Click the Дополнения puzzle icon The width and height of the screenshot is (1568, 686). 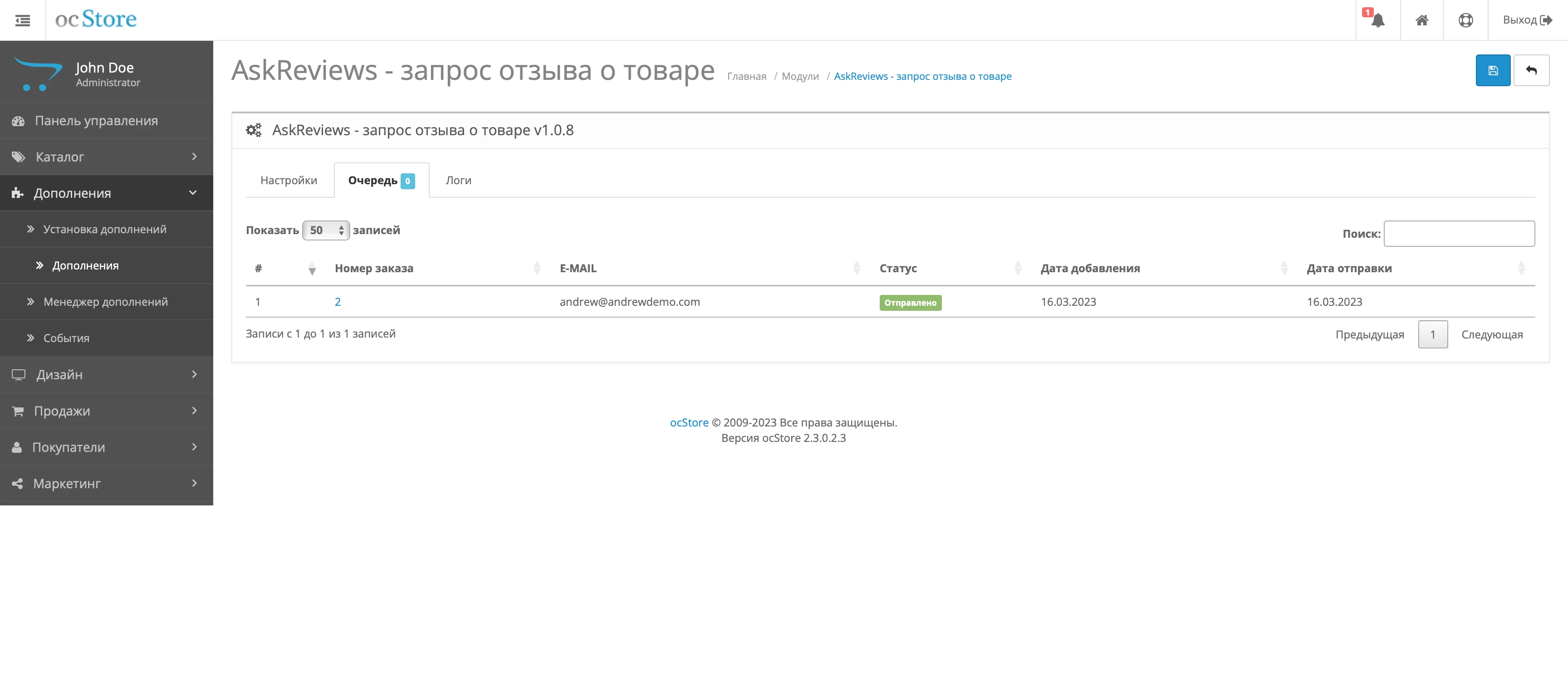tap(18, 193)
